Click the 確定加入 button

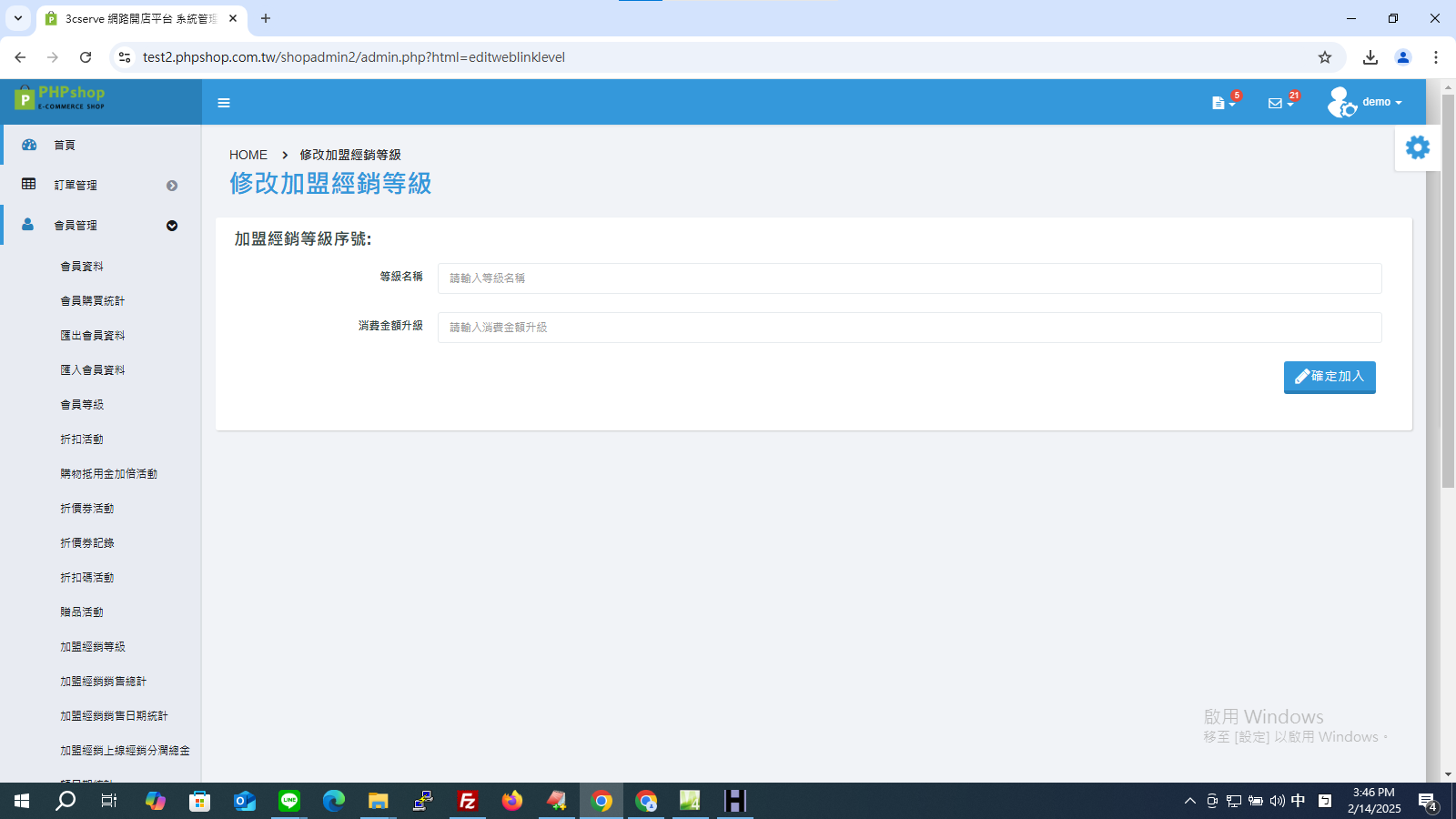point(1330,377)
